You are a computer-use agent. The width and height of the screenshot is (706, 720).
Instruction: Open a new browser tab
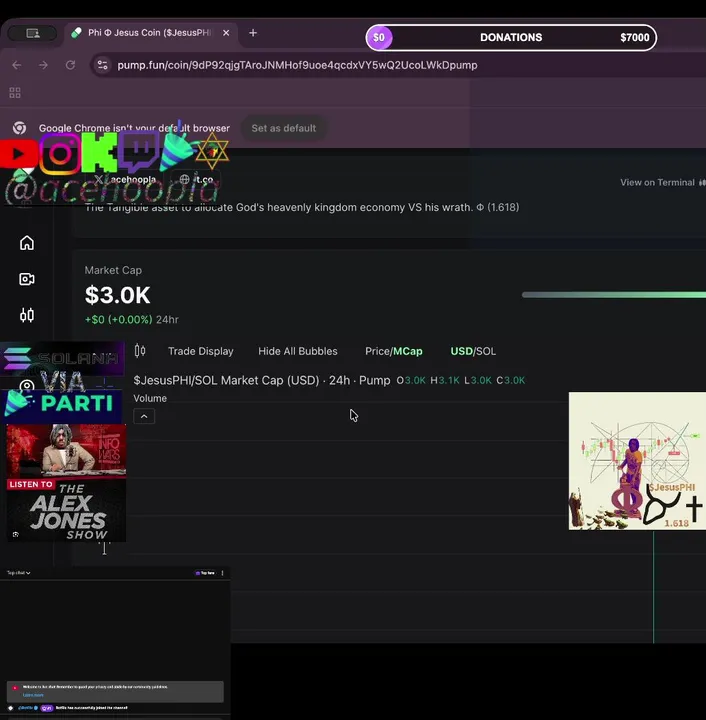[253, 33]
